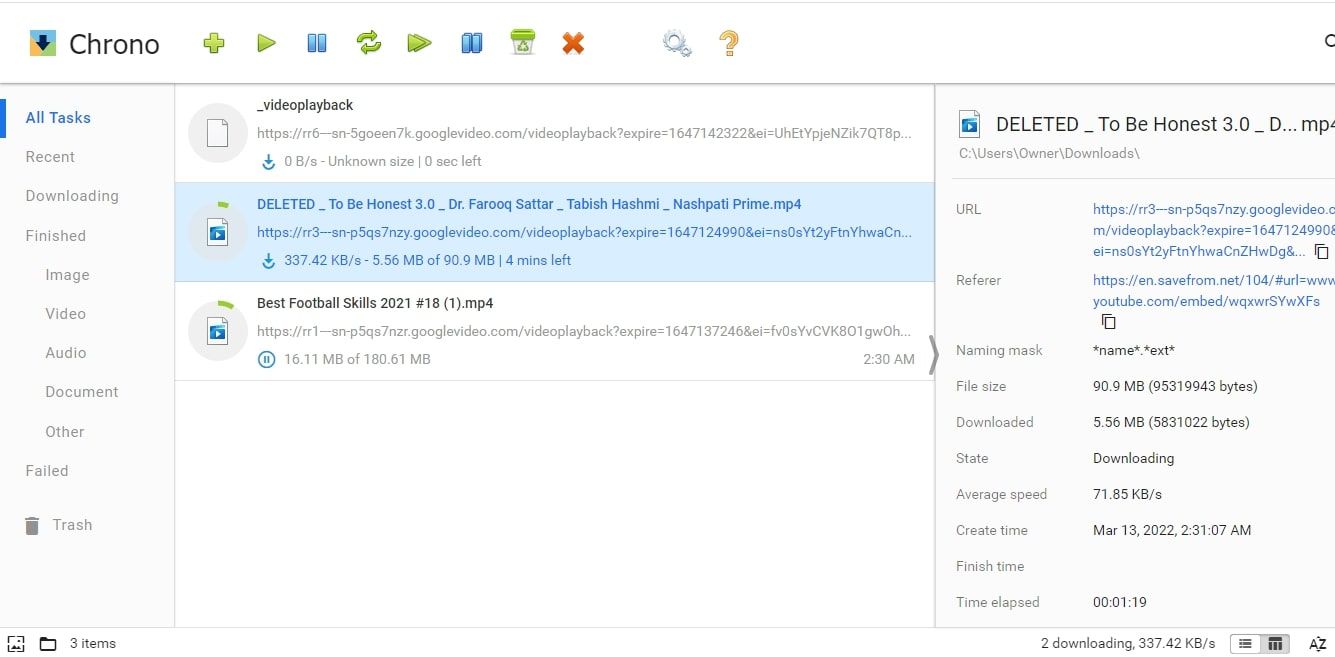Click the Mar 13, 2022, 2:31:07 AM value
The height and width of the screenshot is (657, 1335).
pos(1172,530)
